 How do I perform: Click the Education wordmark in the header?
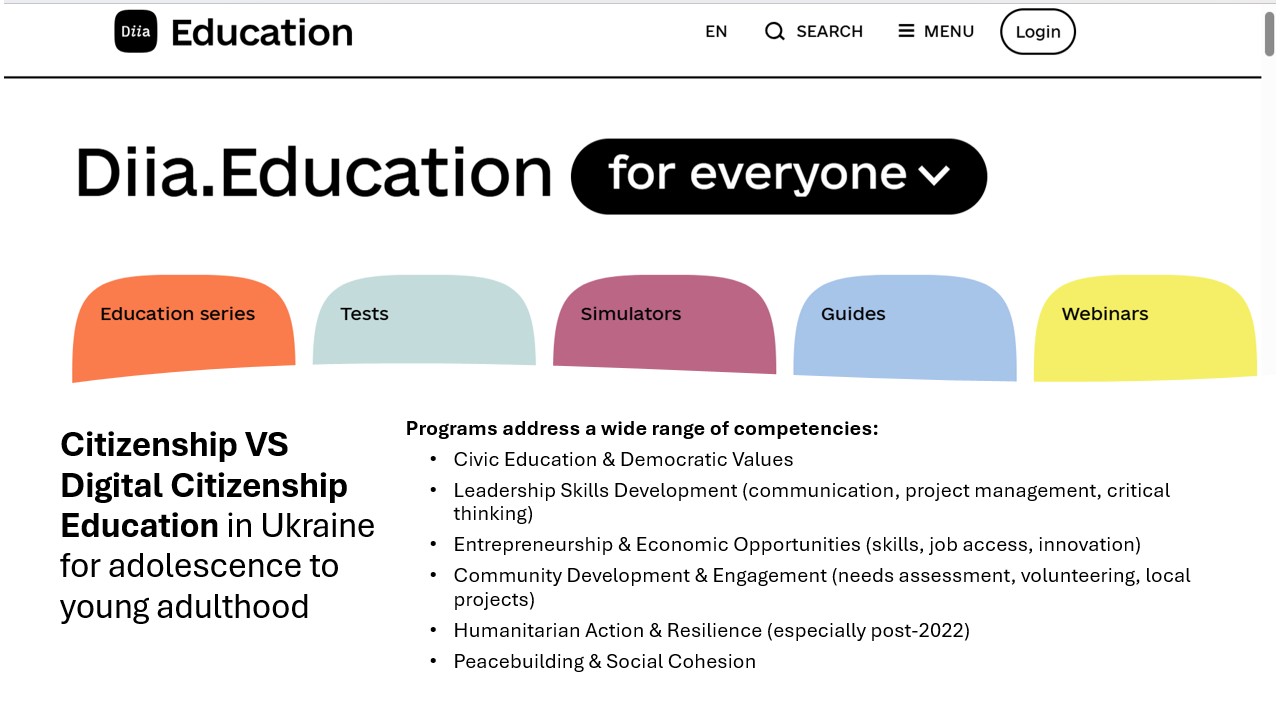[262, 32]
